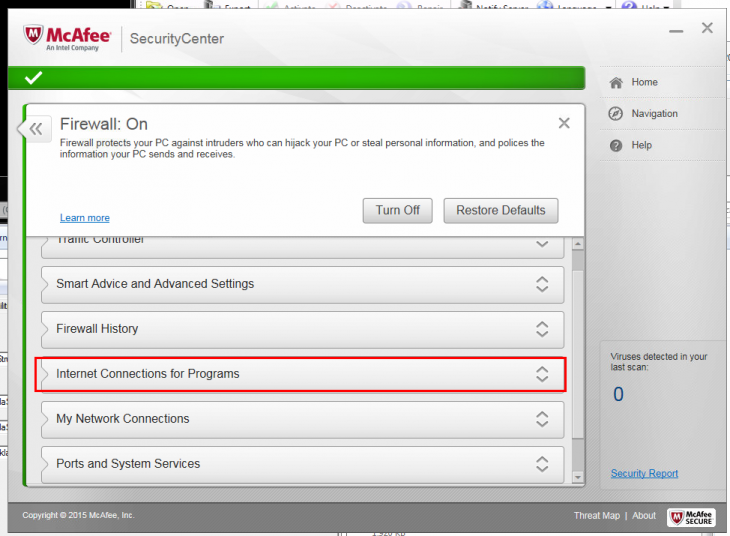Minimize the SecurityCenter window
730x536 pixels.
[676, 31]
